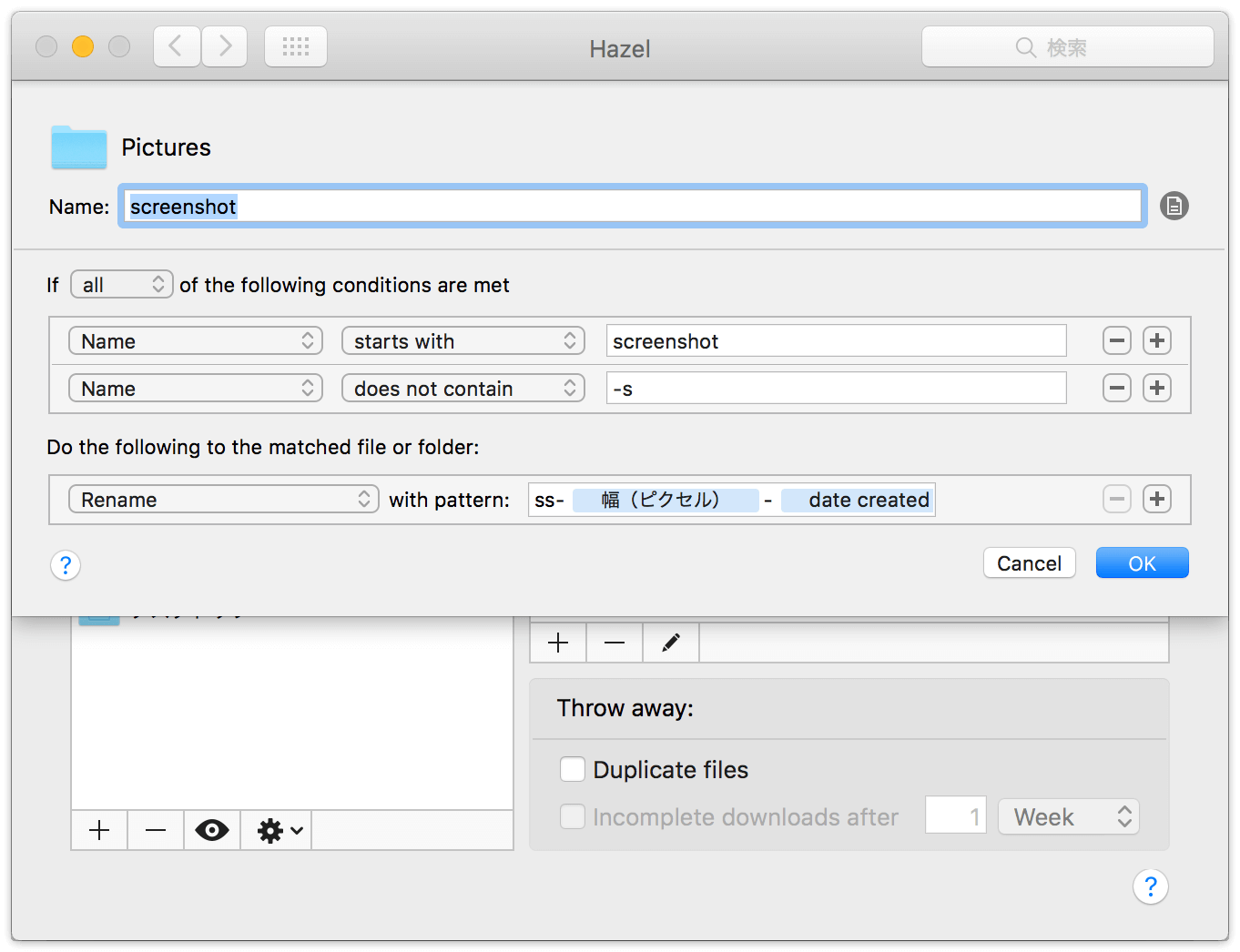Click the Pictures folder icon

79,147
